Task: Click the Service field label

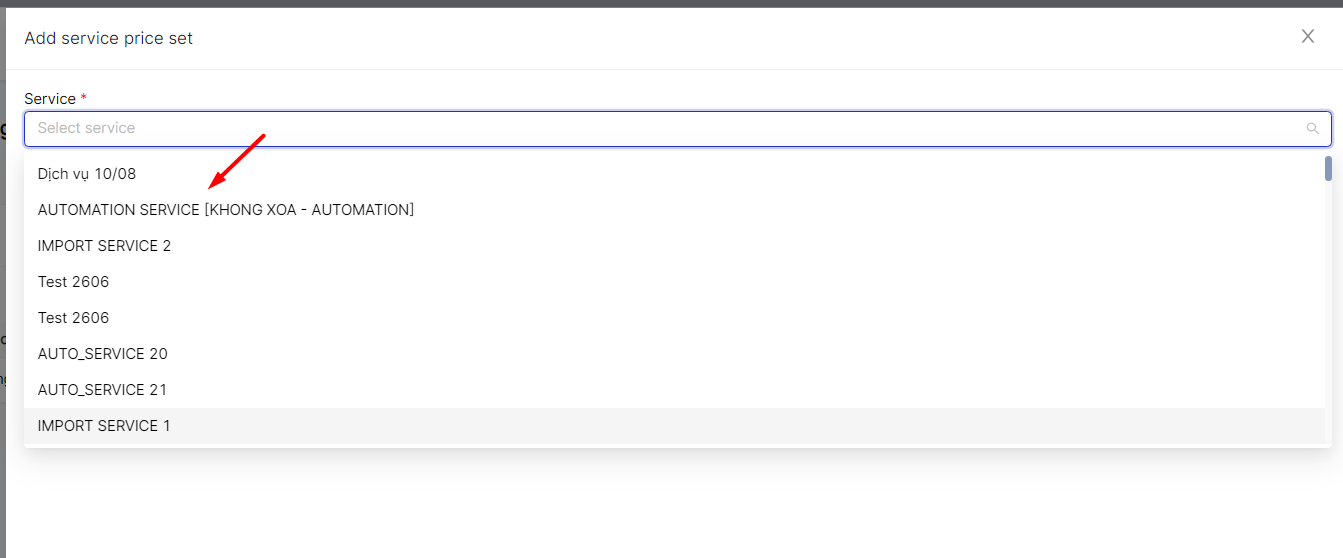Action: click(50, 99)
